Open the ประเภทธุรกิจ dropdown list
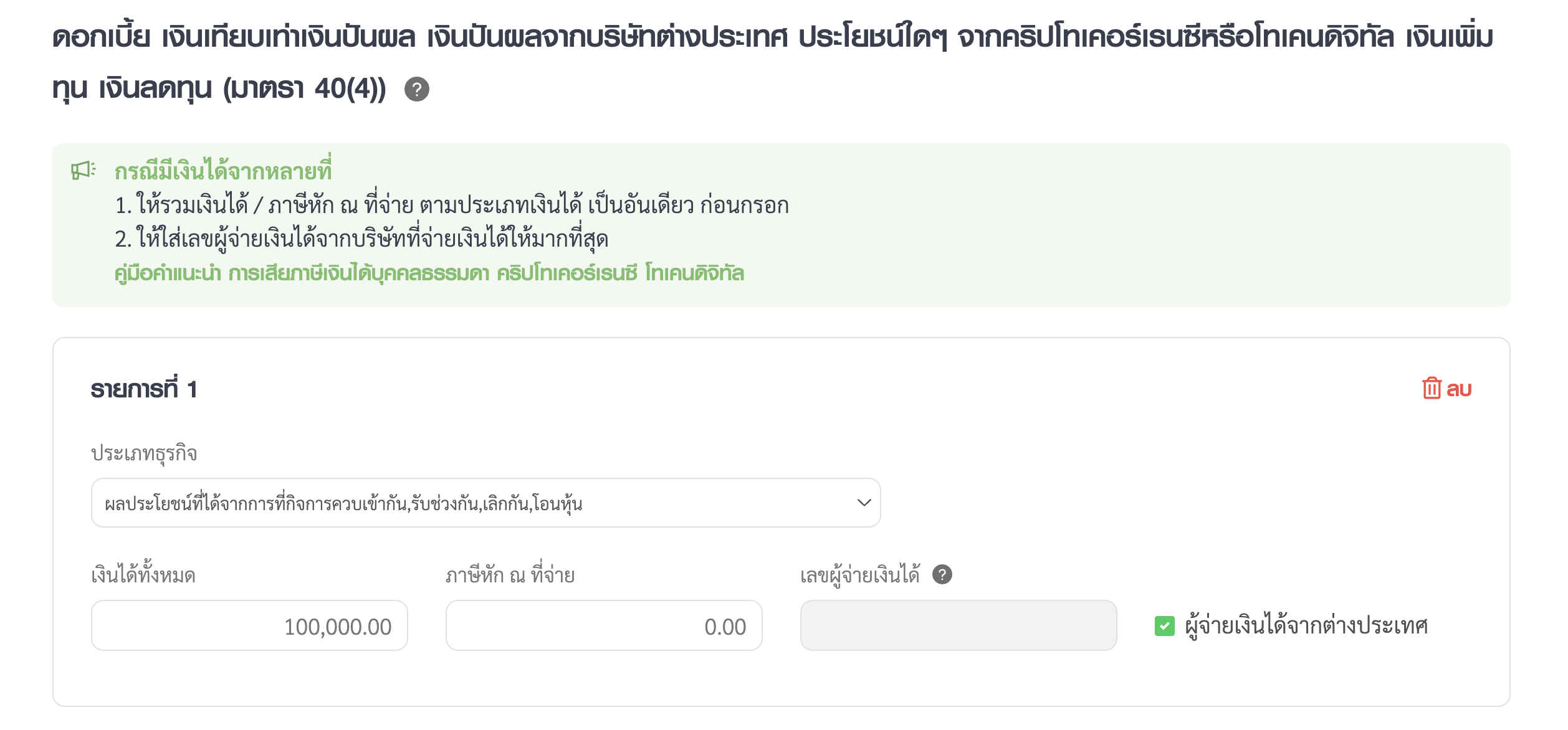 [x=485, y=503]
